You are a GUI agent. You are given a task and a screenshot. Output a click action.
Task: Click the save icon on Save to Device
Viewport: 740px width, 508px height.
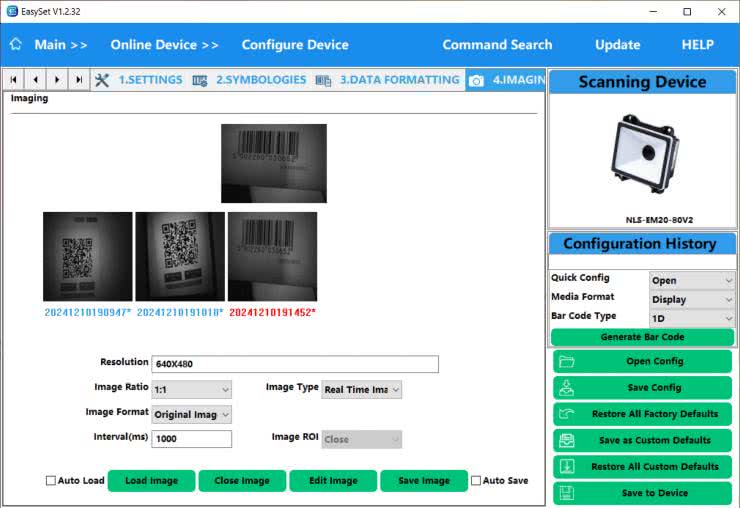point(566,492)
